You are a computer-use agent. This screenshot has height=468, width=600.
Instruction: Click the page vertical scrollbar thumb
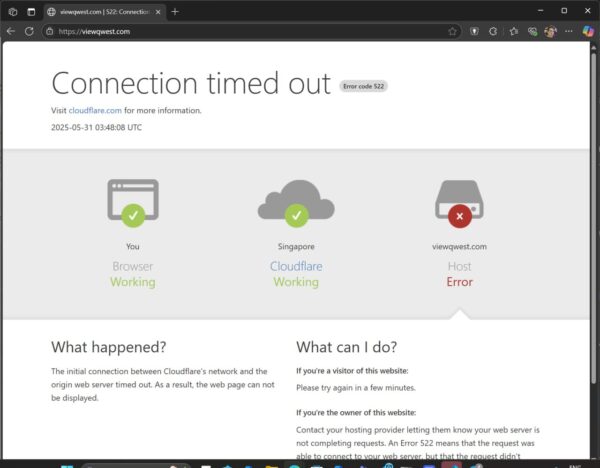point(594,218)
